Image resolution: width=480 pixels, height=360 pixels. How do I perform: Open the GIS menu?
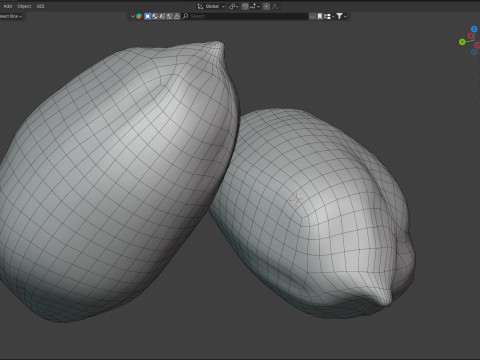[x=40, y=6]
